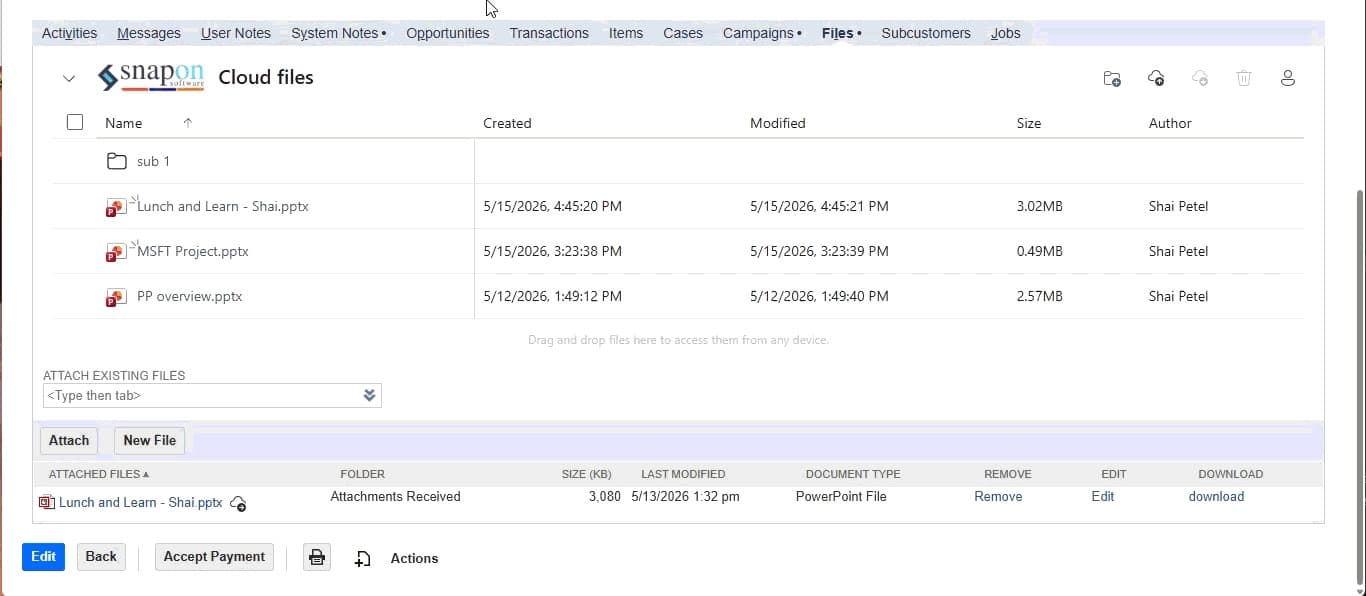The width and height of the screenshot is (1366, 596).
Task: Click PowerPoint icon for Lunch and Learn cloud file
Action: click(x=116, y=207)
